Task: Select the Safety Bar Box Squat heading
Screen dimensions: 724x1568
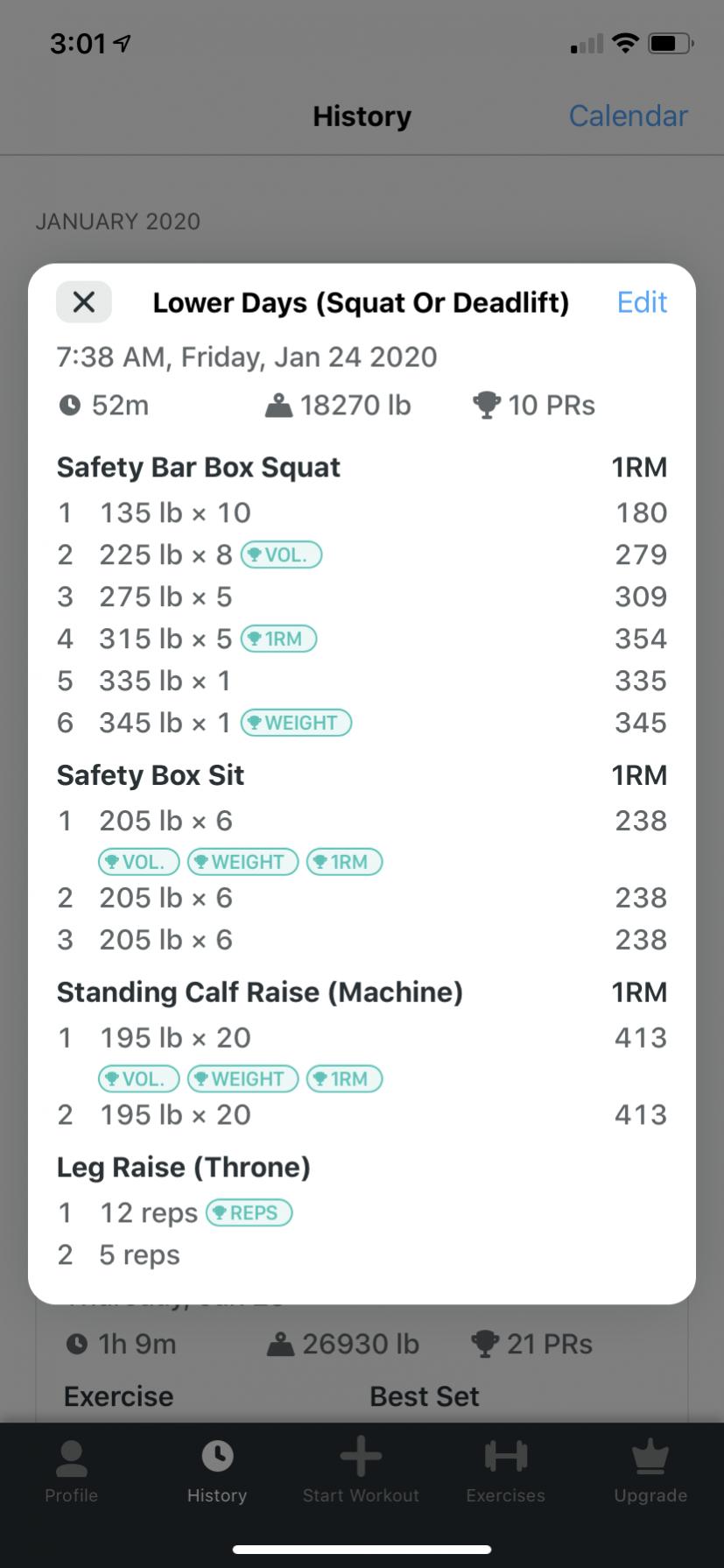Action: click(x=199, y=467)
